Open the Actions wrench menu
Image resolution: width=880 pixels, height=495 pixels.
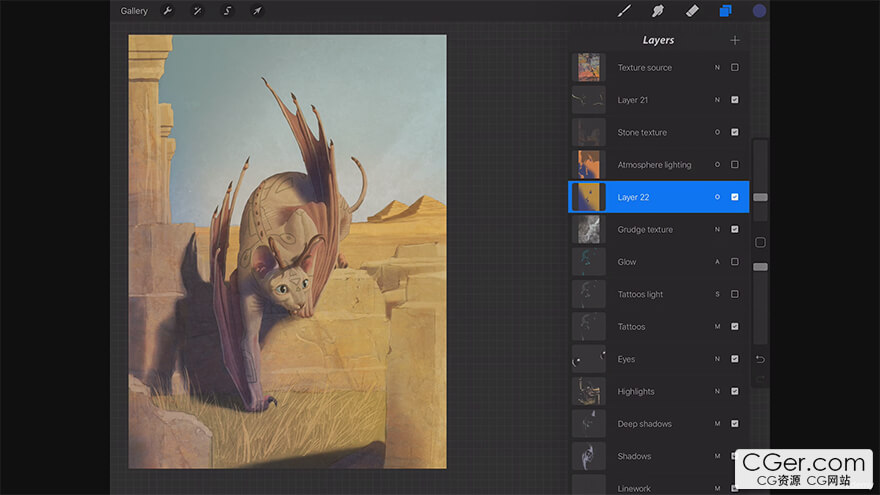coord(167,11)
